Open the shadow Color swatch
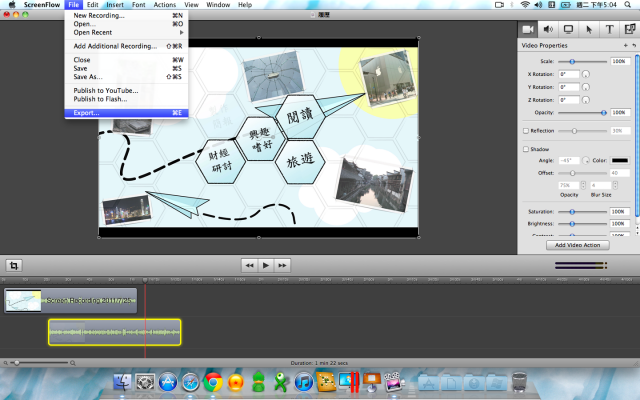Viewport: 640px width, 400px height. (x=620, y=160)
